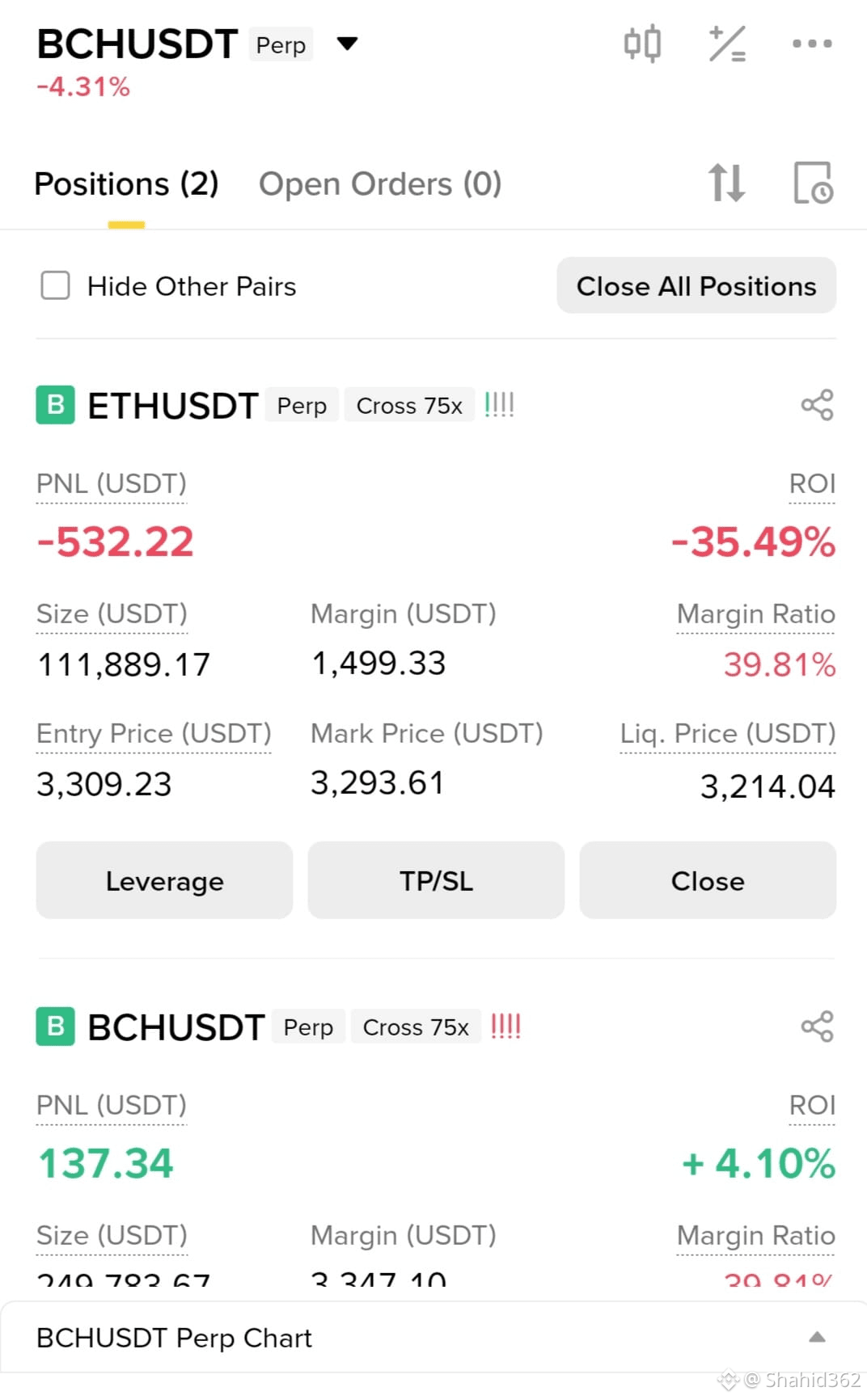Image resolution: width=867 pixels, height=1400 pixels.
Task: Tap the ETHUSDT ROI label
Action: [812, 483]
